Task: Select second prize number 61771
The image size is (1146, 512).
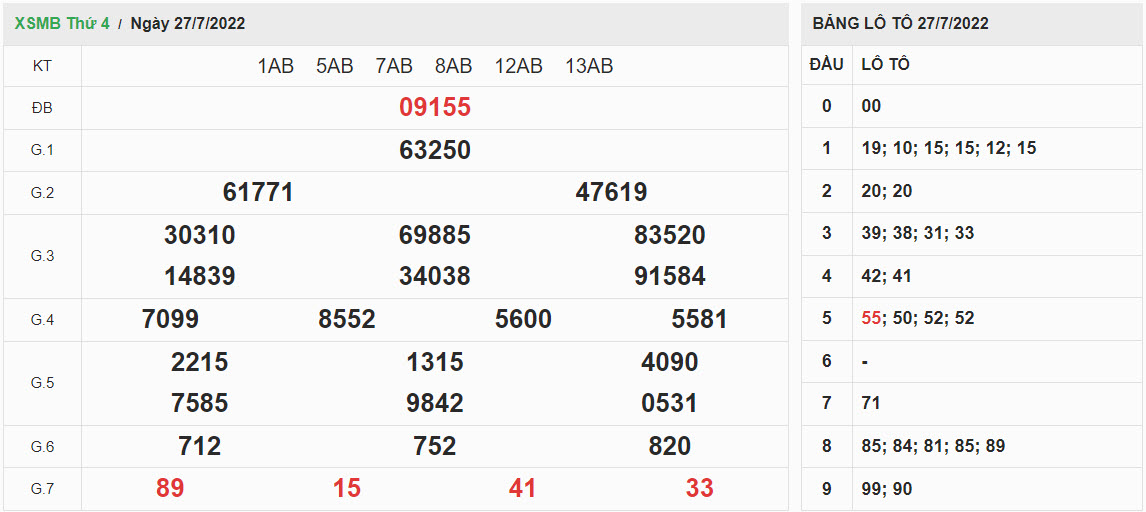Action: click(258, 192)
